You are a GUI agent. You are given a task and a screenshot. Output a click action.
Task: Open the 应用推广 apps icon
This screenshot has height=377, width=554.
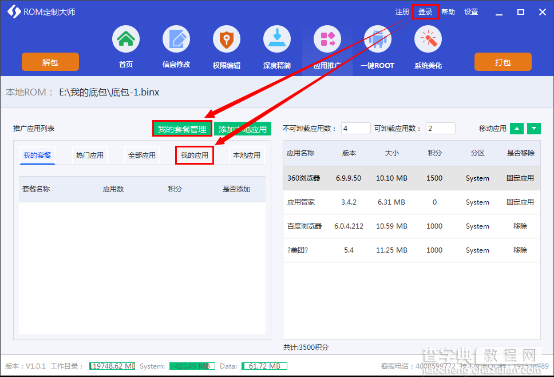coord(327,39)
